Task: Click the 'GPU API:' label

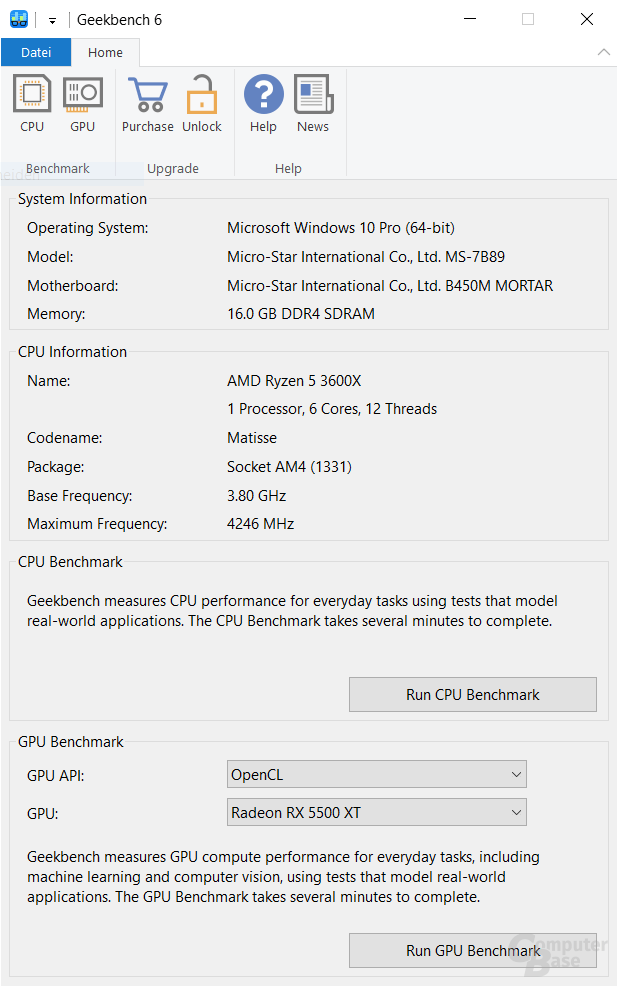Action: [x=55, y=776]
